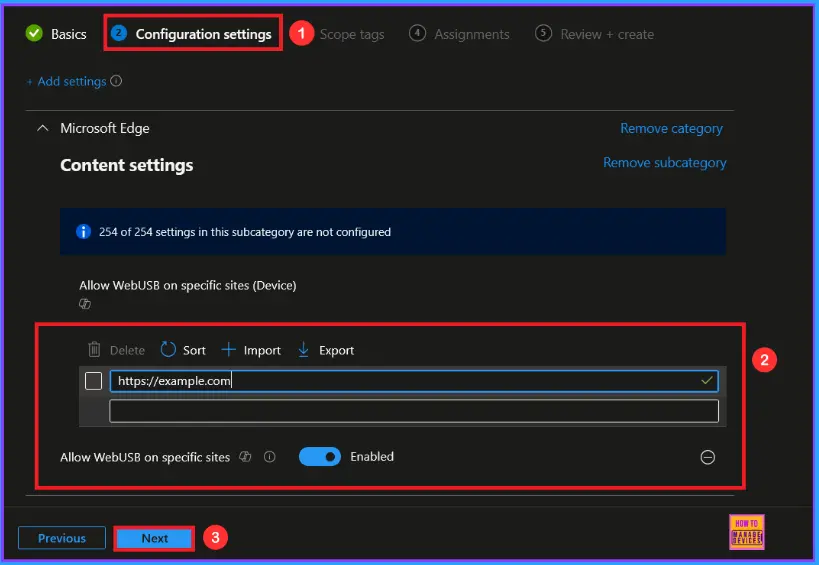Click the 254 of 254 settings banner text

245,232
